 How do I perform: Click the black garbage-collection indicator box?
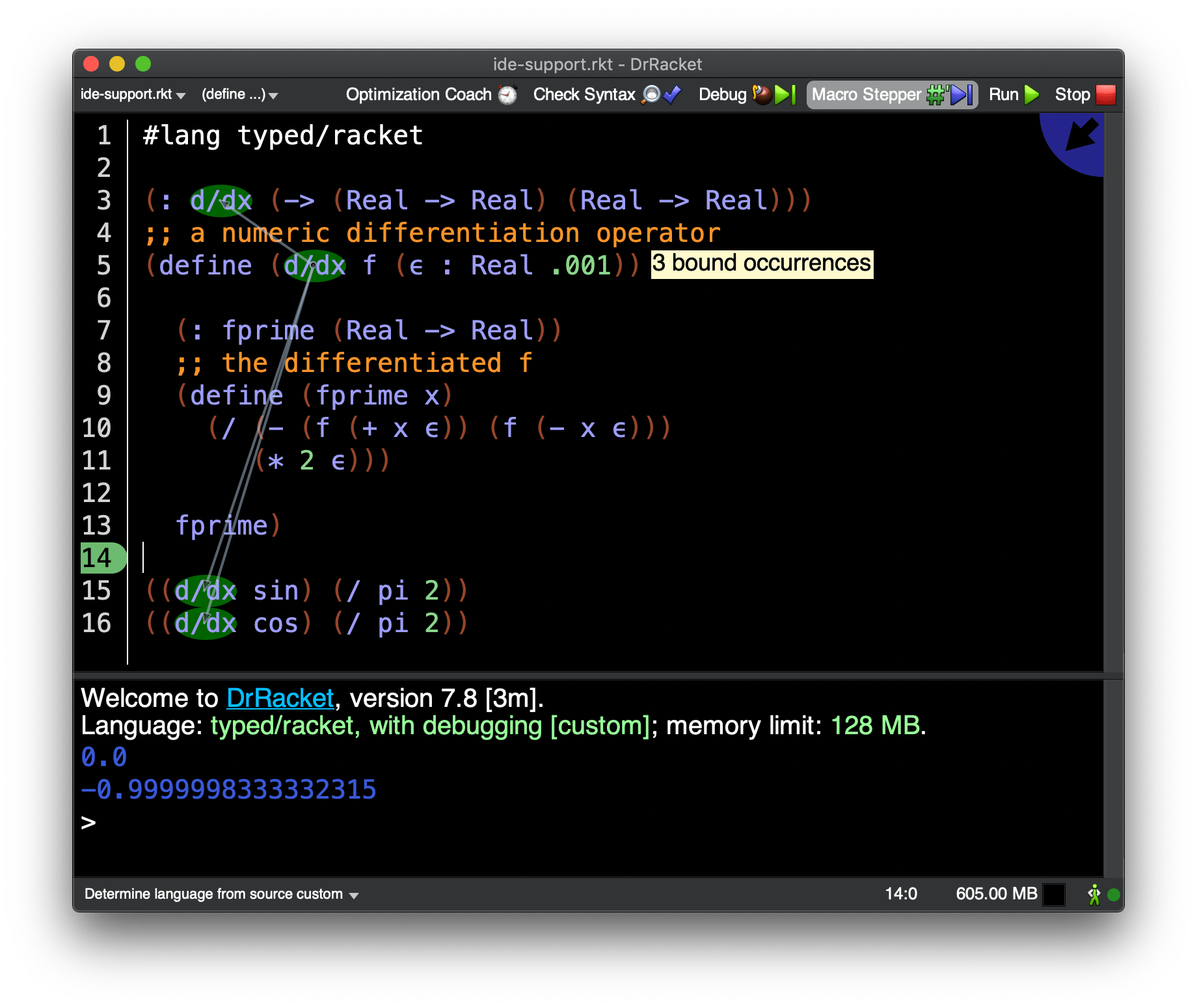tap(1054, 895)
